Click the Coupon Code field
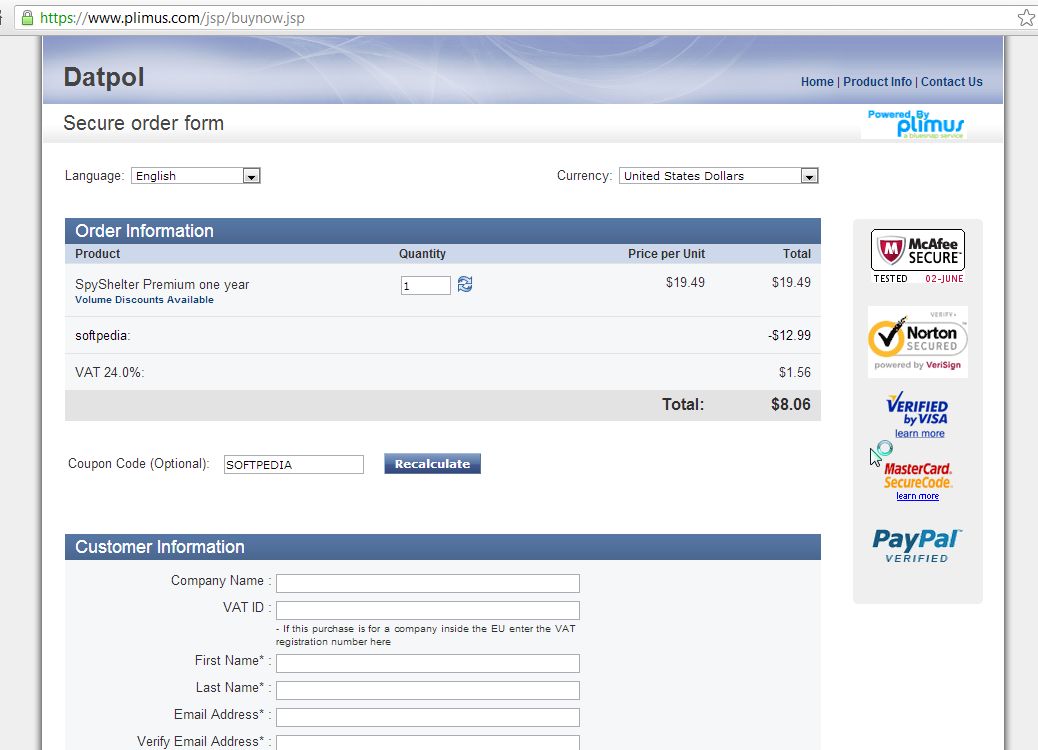The width and height of the screenshot is (1038, 750). click(294, 464)
